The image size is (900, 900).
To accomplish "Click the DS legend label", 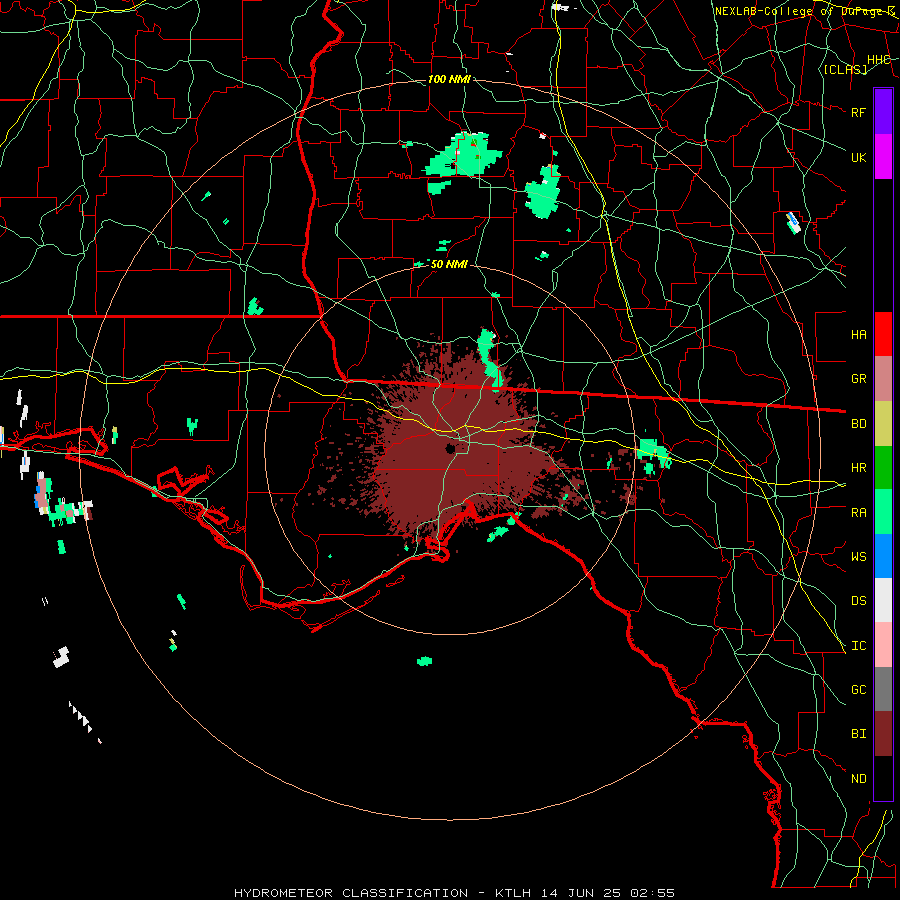I will coord(859,601).
